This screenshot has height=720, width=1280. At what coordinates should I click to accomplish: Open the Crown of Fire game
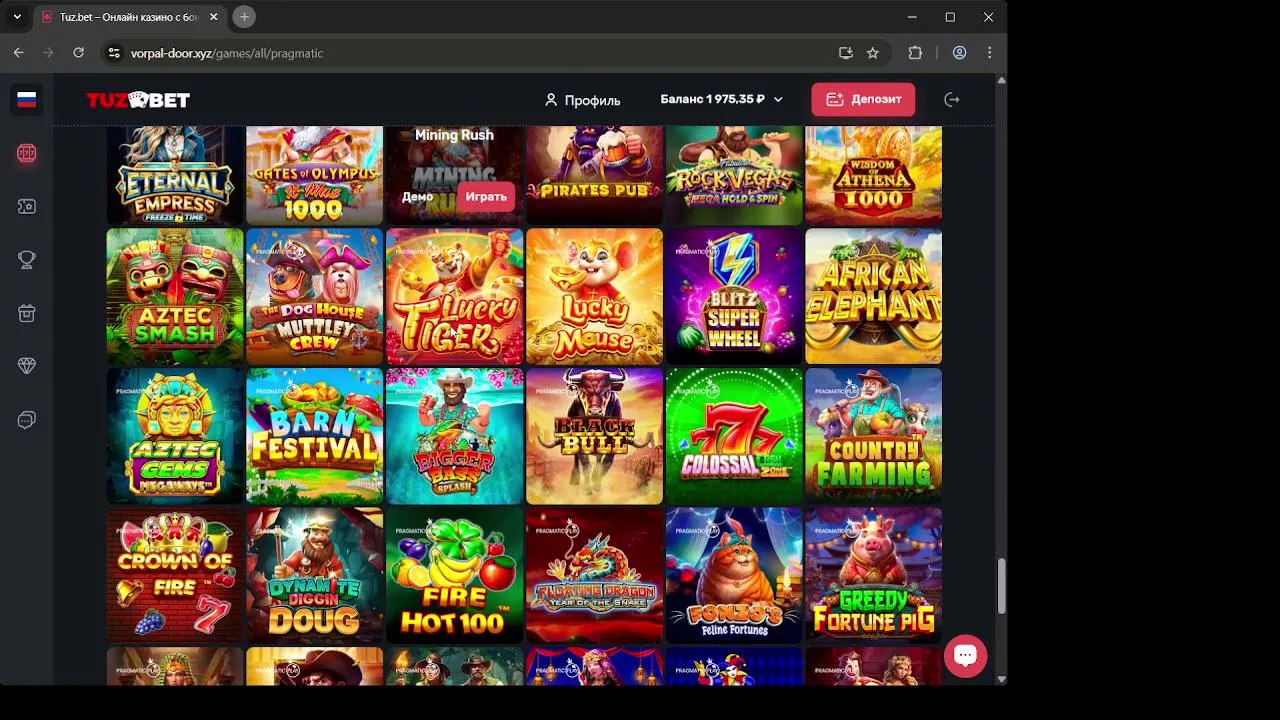pos(175,575)
